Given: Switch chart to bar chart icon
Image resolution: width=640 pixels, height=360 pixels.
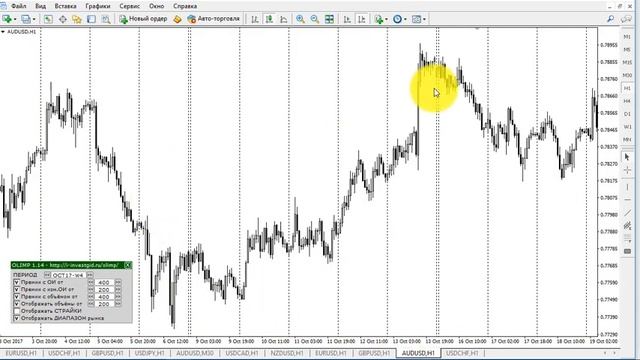Looking at the screenshot, I should tap(255, 19).
